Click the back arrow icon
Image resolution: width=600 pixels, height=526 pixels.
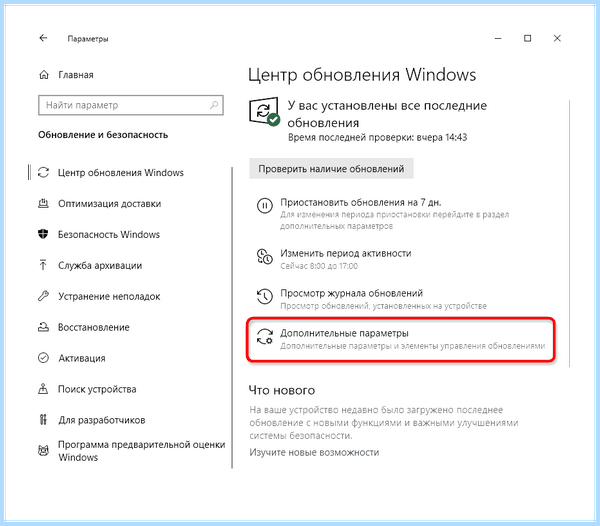[x=43, y=38]
